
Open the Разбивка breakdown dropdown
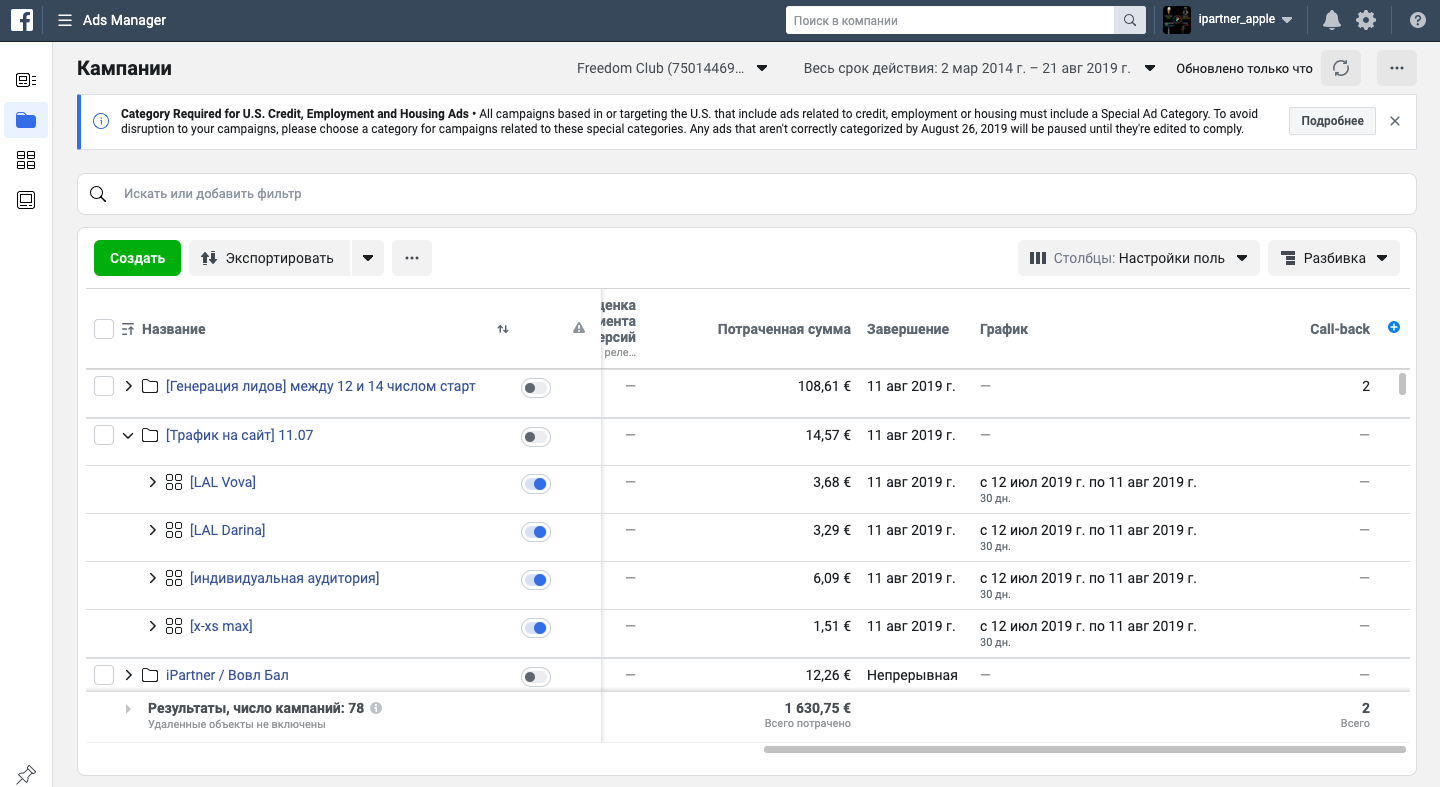pyautogui.click(x=1334, y=258)
